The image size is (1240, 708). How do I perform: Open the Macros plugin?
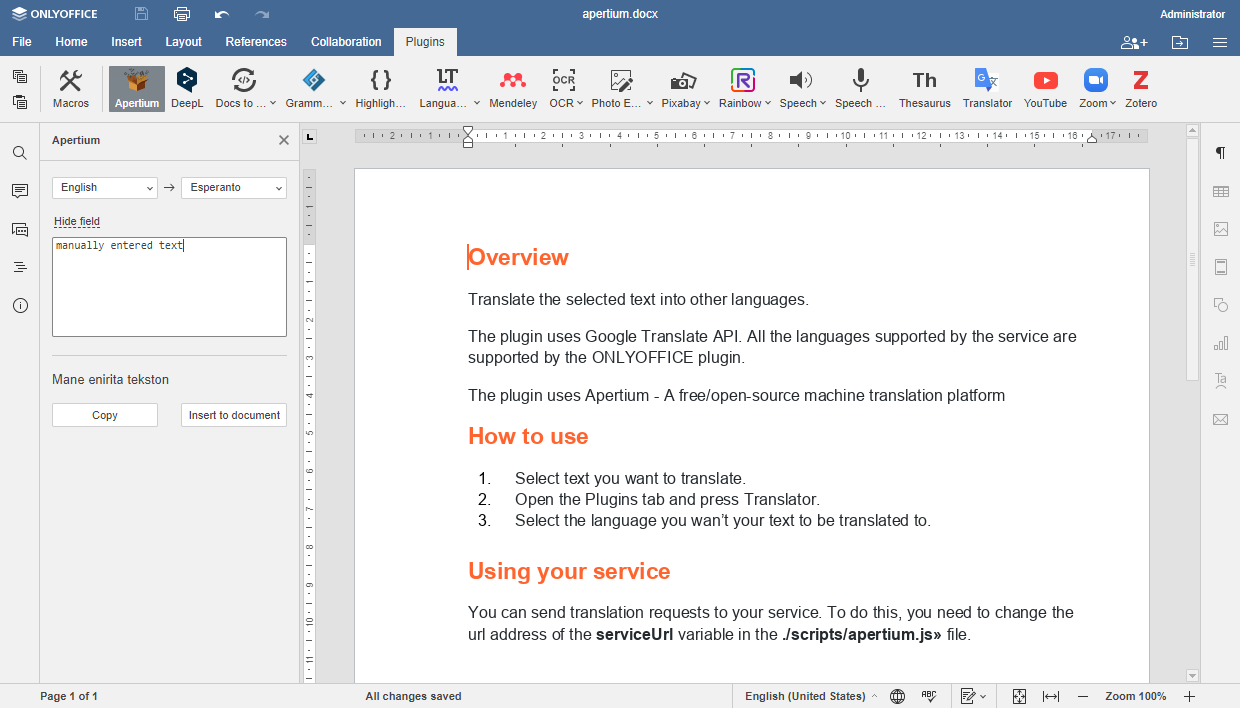point(71,89)
